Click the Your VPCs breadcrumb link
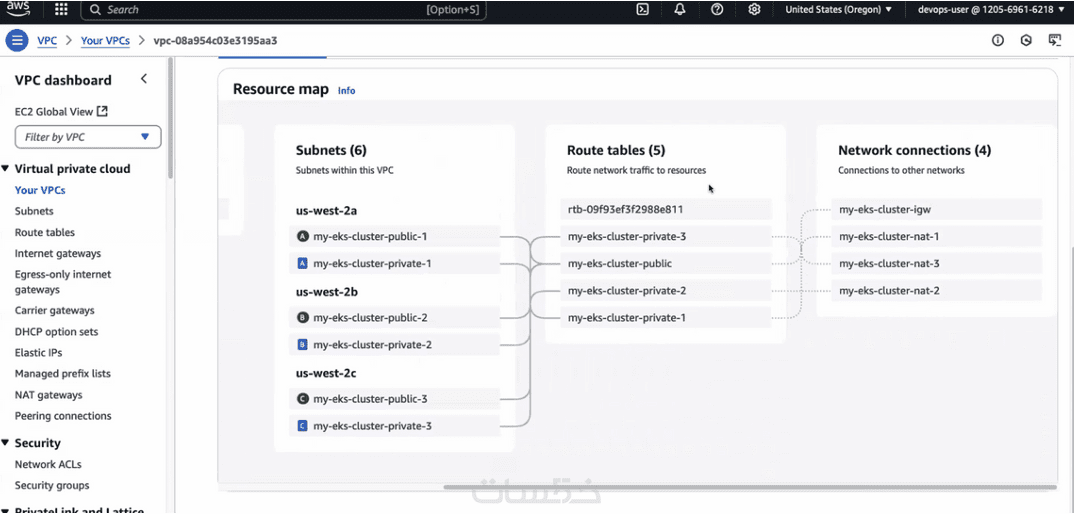This screenshot has height=514, width=1074. [x=105, y=41]
